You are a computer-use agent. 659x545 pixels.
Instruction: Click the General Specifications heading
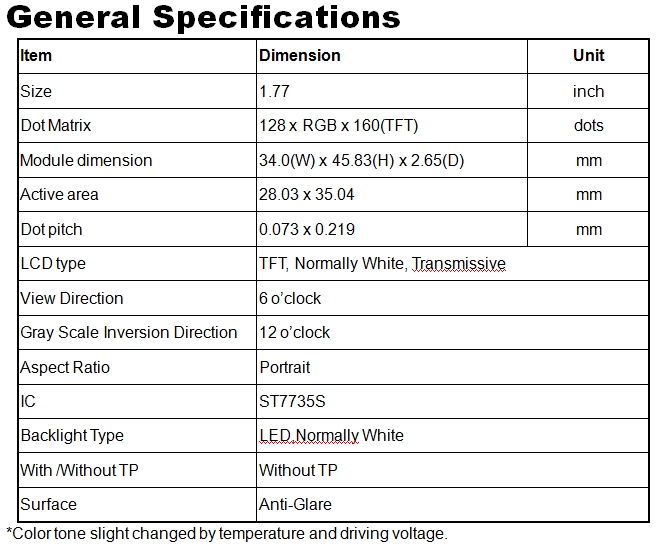point(204,18)
